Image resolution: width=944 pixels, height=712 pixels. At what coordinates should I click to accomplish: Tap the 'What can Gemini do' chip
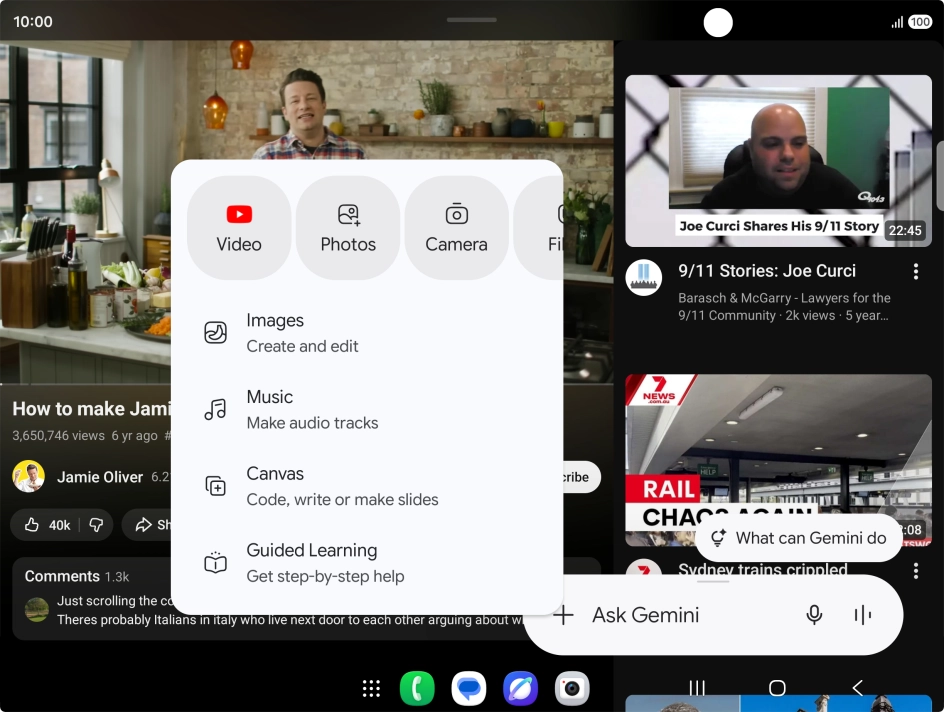pyautogui.click(x=799, y=537)
